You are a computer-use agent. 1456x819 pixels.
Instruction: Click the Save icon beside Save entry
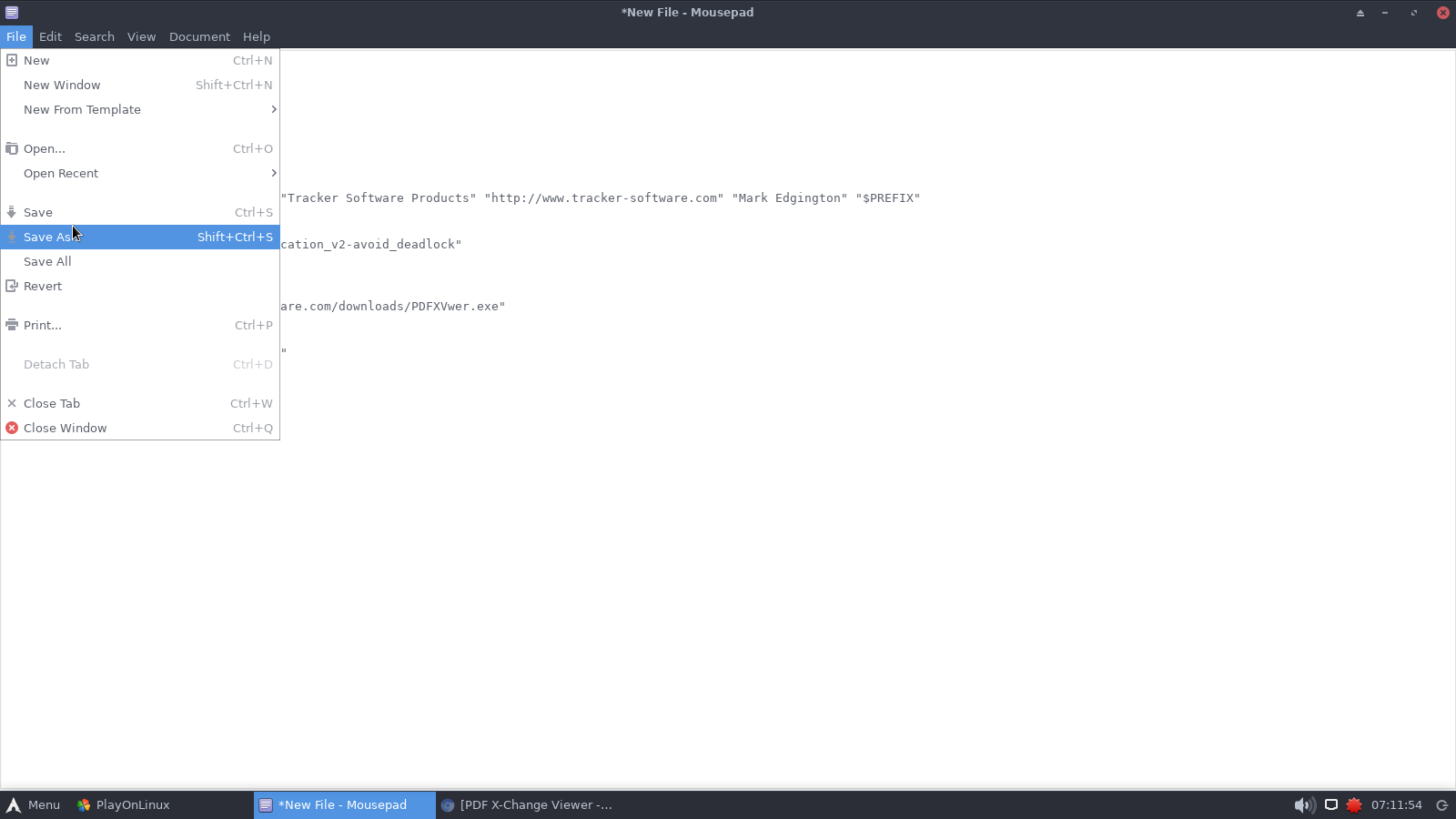(x=12, y=212)
